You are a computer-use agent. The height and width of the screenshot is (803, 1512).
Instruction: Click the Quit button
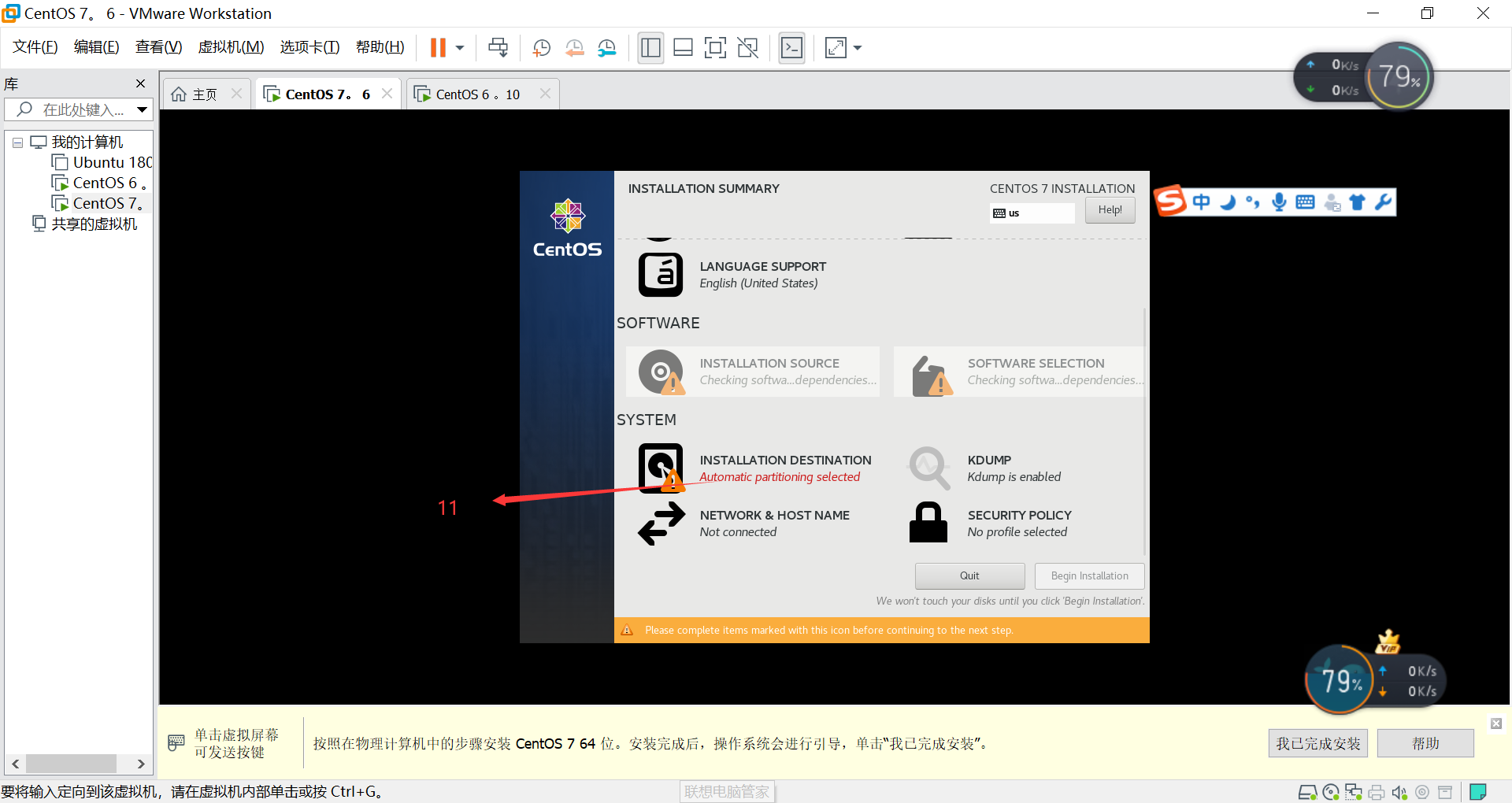(x=969, y=576)
